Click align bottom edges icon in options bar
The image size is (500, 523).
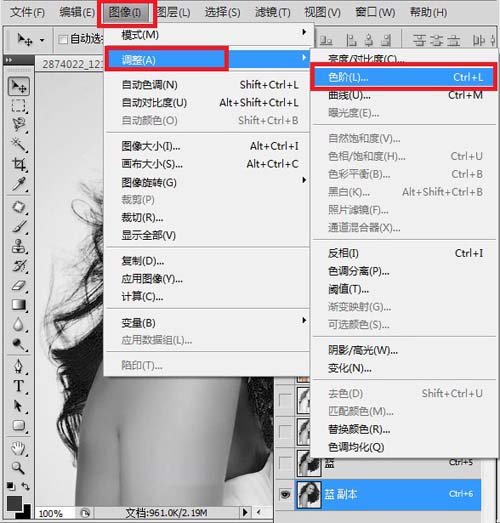pos(326,41)
